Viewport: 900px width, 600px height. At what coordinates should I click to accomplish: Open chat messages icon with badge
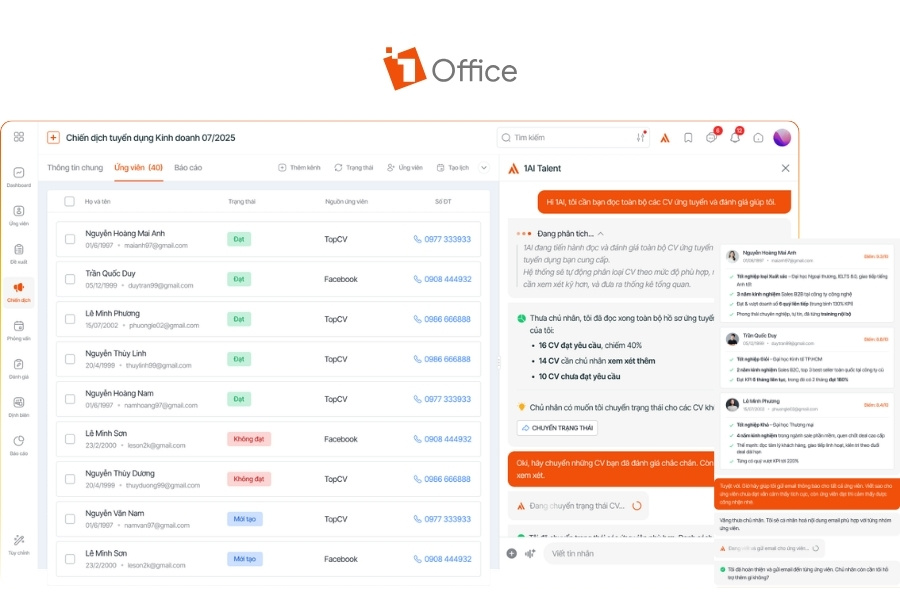click(712, 137)
